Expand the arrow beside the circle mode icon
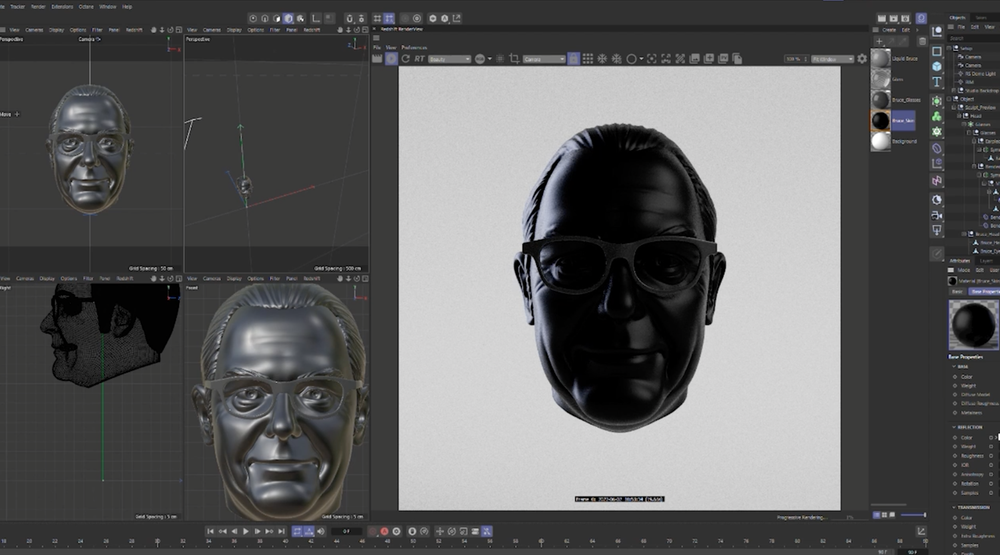The width and height of the screenshot is (1000, 555). coord(641,59)
